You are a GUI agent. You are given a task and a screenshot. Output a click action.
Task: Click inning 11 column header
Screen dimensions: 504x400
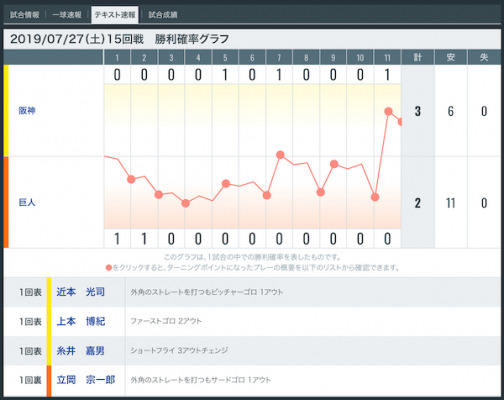[x=387, y=58]
